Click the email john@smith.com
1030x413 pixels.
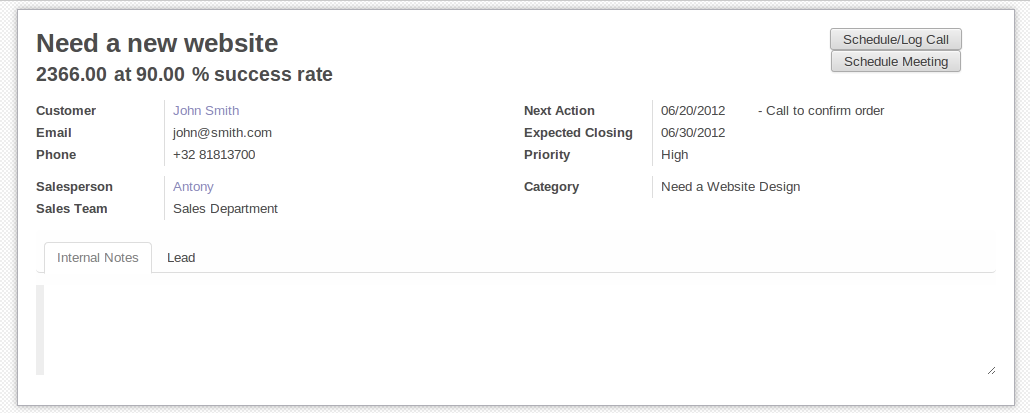[x=222, y=133]
